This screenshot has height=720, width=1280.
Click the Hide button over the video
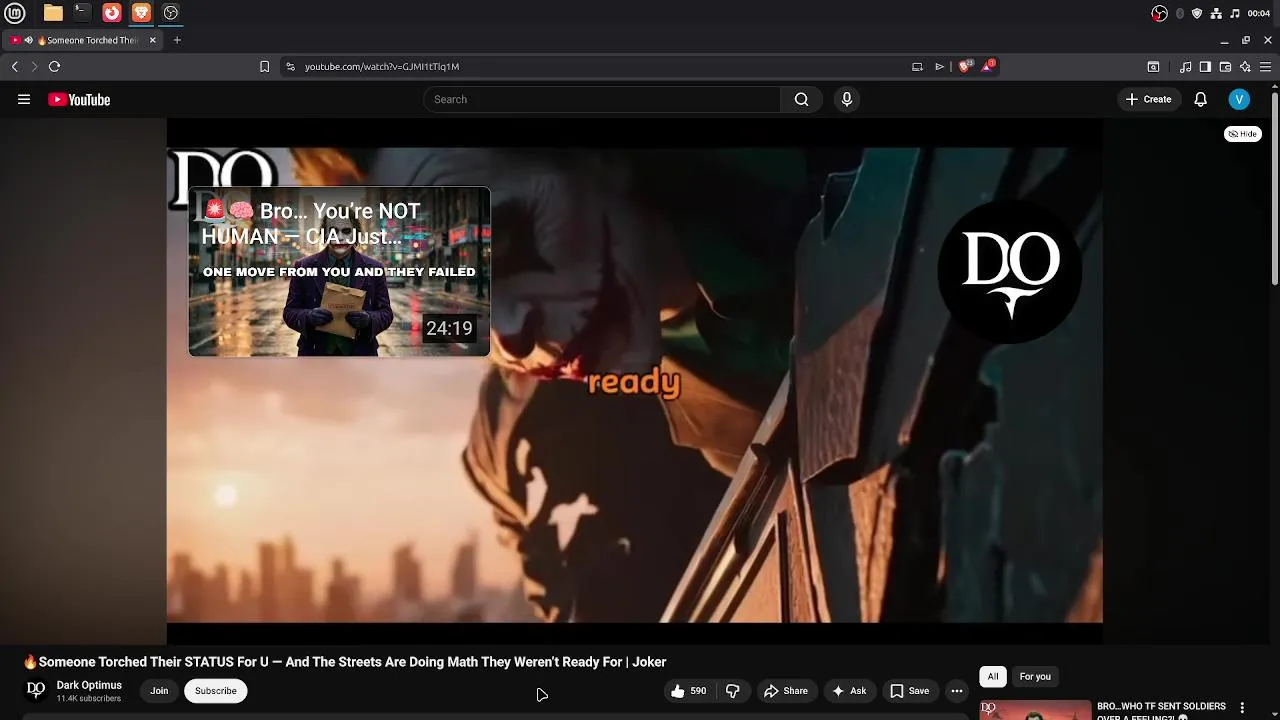click(x=1243, y=134)
